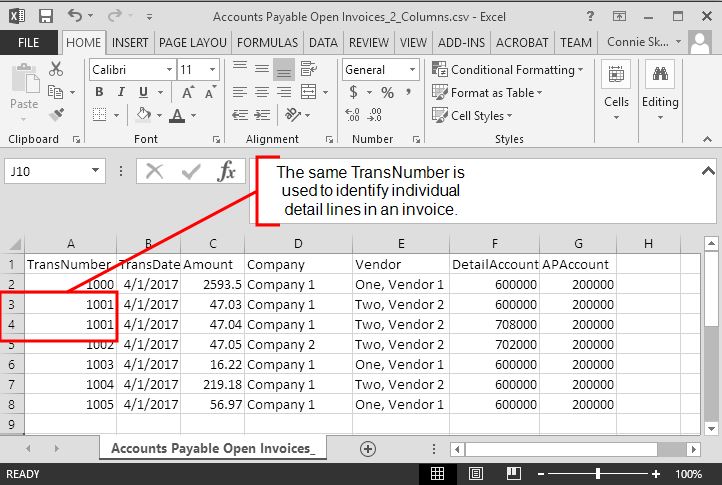722x485 pixels.
Task: Click the Save icon in quick access toolbar
Action: pyautogui.click(x=46, y=17)
